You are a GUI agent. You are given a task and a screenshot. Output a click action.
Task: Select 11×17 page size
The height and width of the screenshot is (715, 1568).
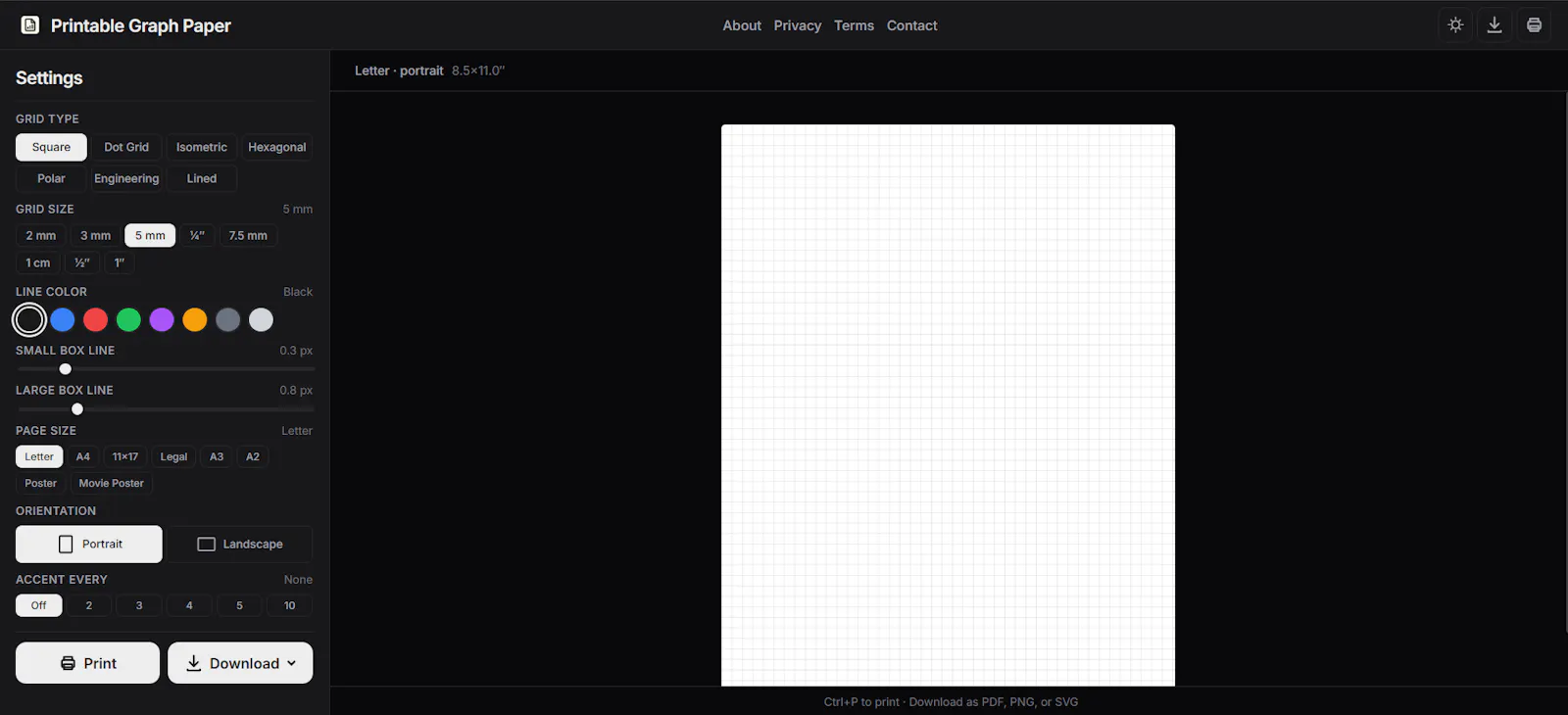point(125,456)
